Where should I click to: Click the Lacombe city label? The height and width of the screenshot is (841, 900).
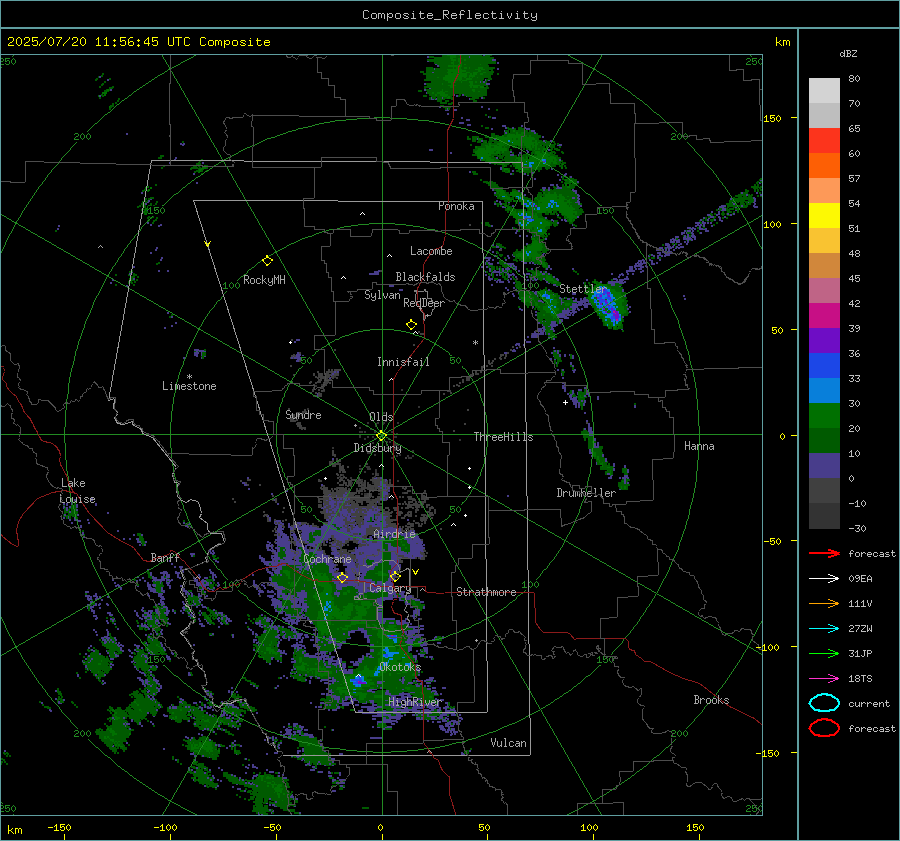pos(431,251)
